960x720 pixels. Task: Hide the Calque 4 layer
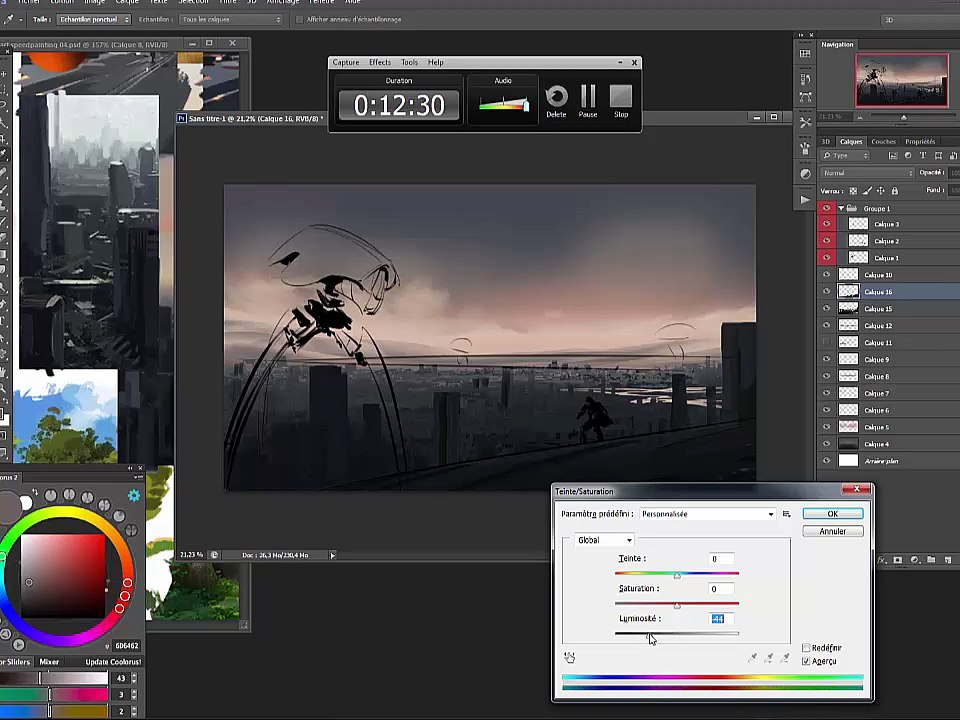827,444
